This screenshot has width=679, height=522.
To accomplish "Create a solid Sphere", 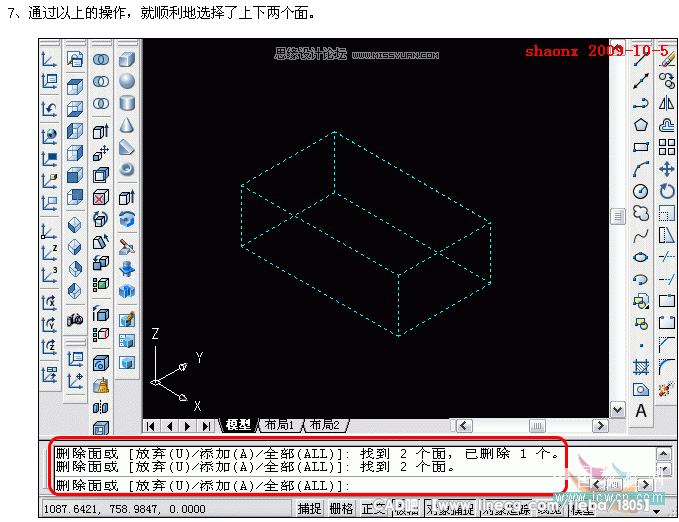I will click(127, 81).
